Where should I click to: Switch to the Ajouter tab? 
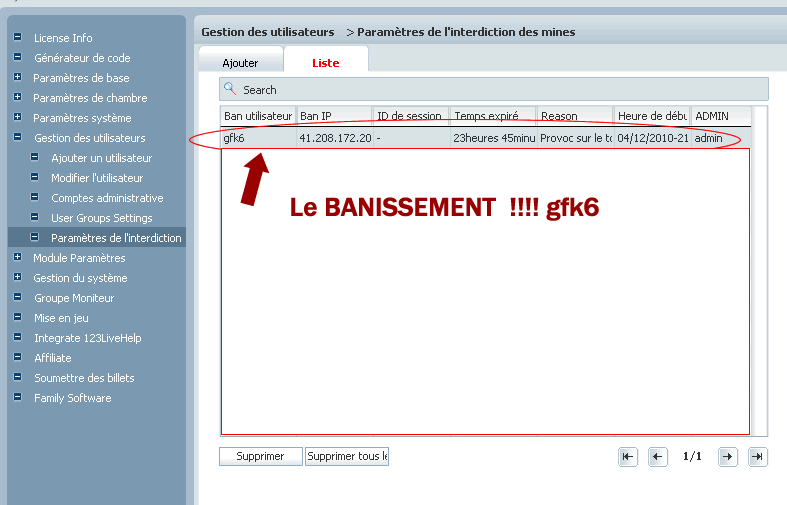[x=240, y=63]
